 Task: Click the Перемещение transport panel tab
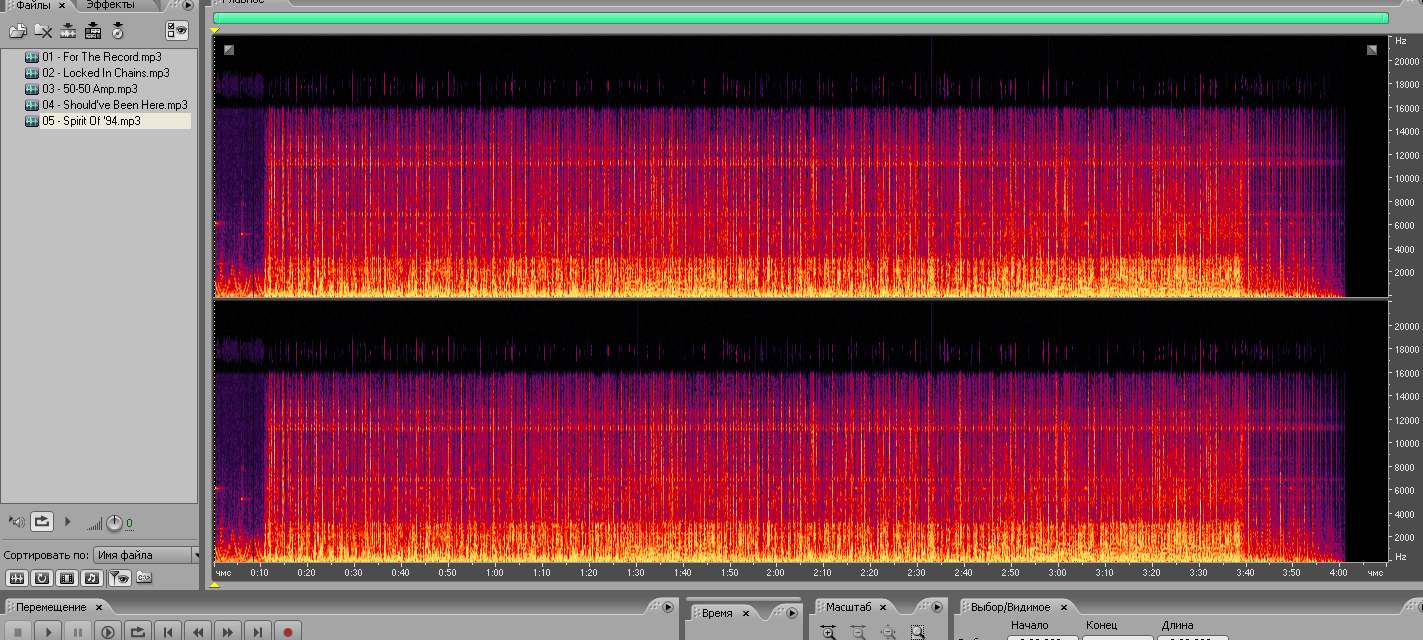[51, 607]
